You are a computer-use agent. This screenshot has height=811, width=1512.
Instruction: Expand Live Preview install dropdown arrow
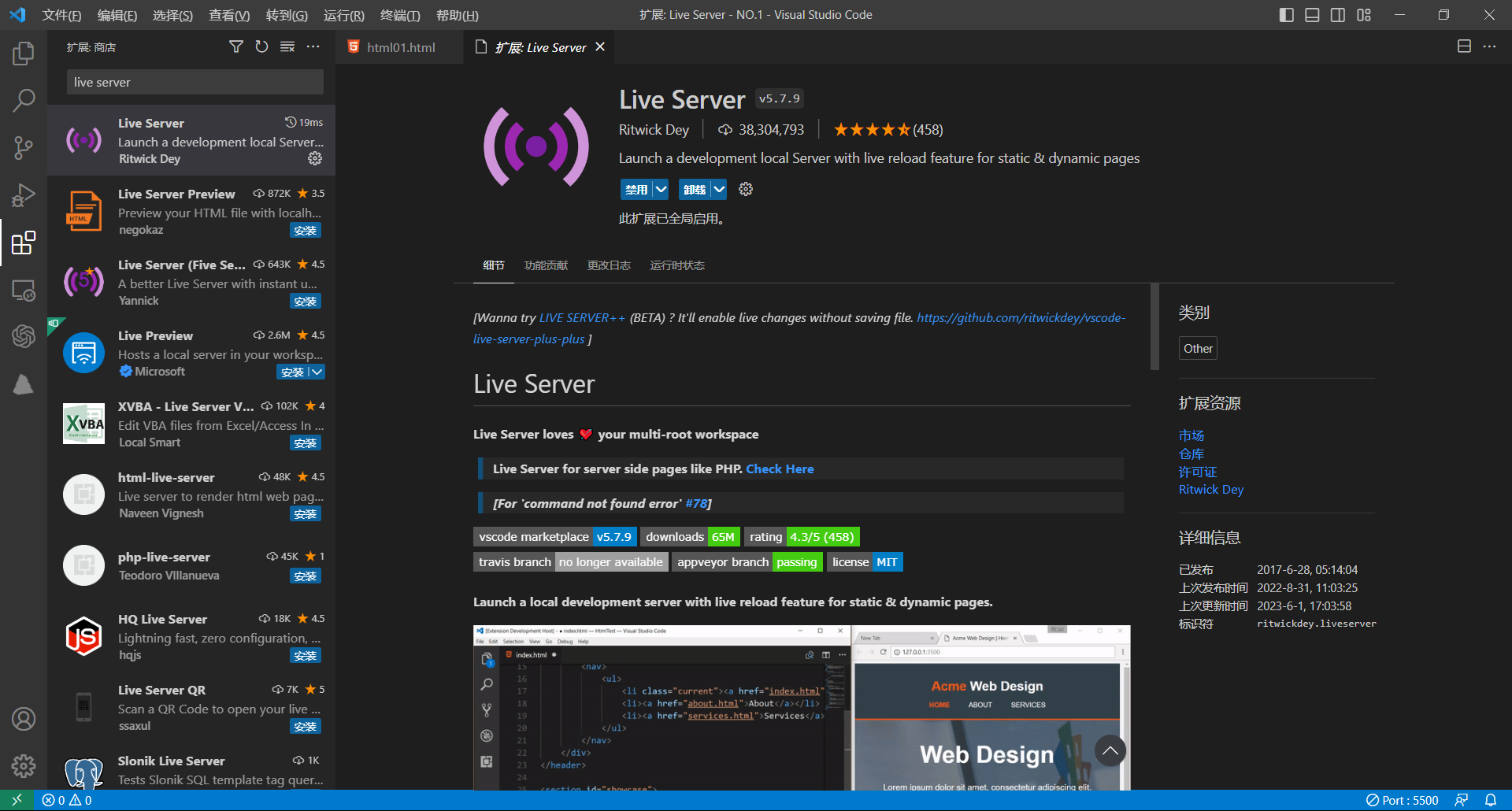[x=317, y=372]
